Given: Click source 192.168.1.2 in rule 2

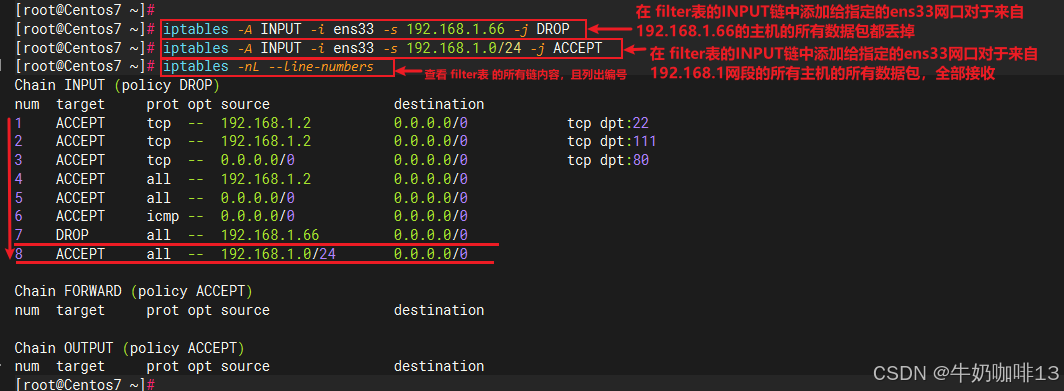Looking at the screenshot, I should pos(266,141).
